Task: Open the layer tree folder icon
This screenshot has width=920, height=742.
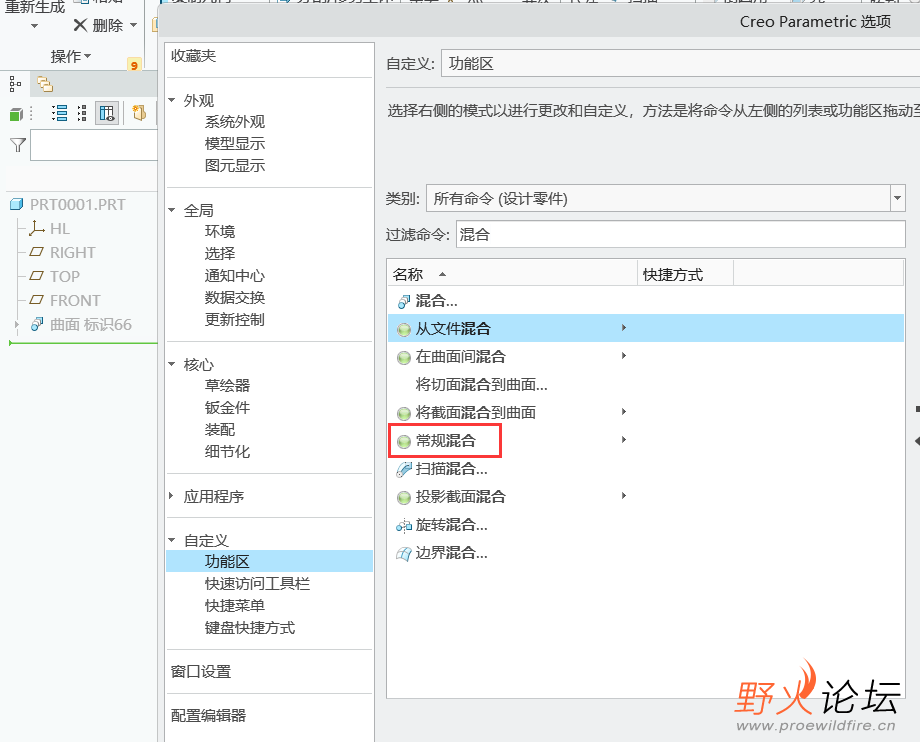Action: coord(45,84)
